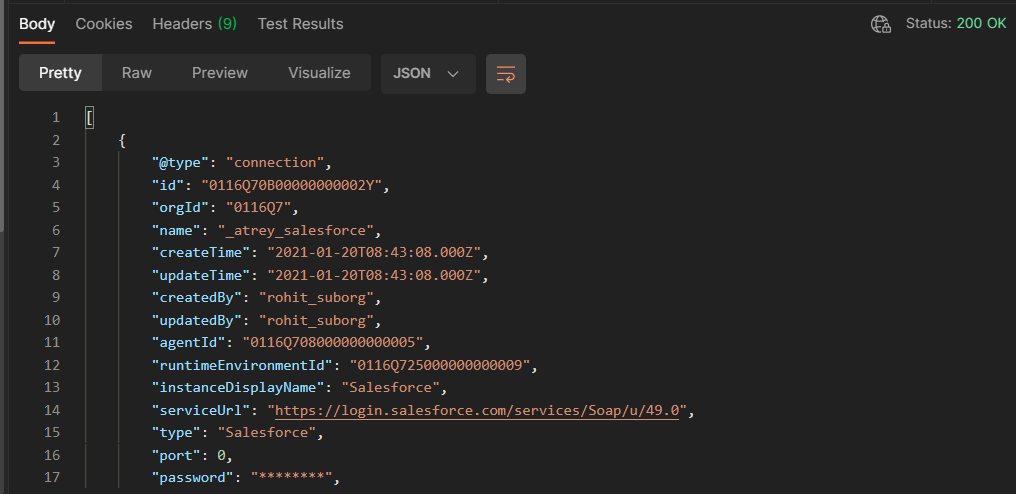Open the Headers (9) tab
The height and width of the screenshot is (494, 1016).
pyautogui.click(x=194, y=24)
